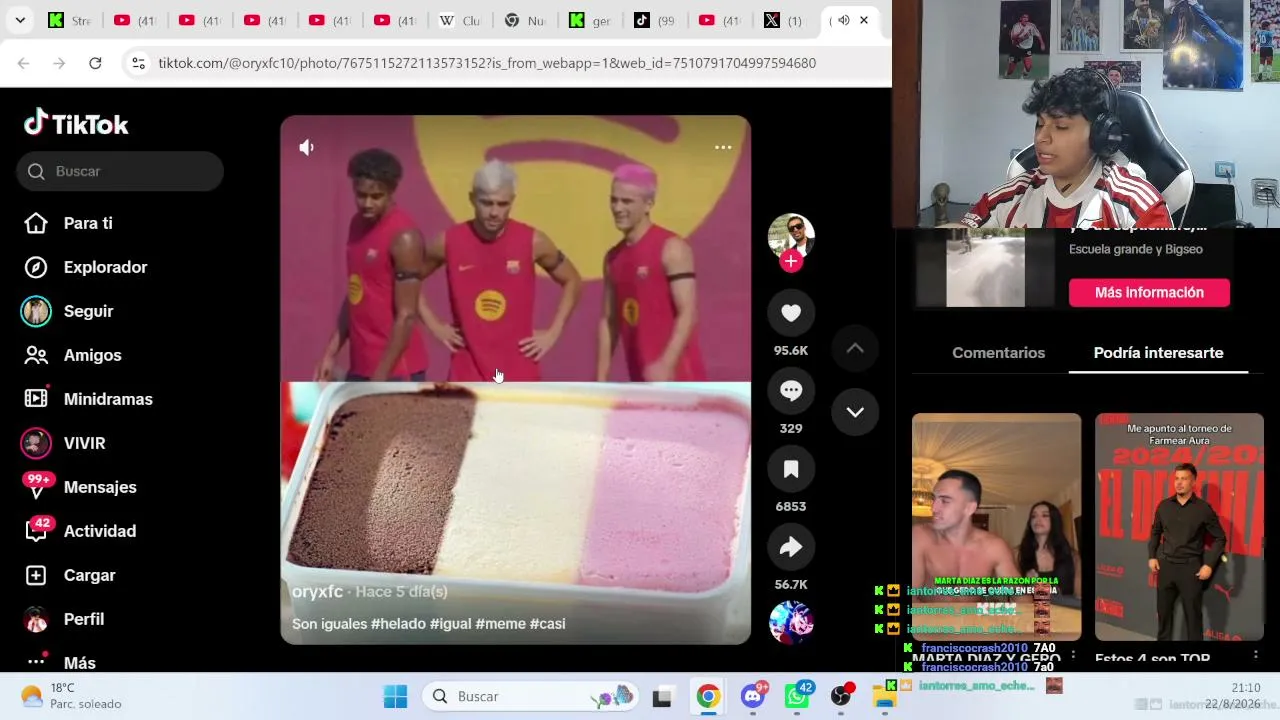Open comments bubble showing 329

pos(791,391)
